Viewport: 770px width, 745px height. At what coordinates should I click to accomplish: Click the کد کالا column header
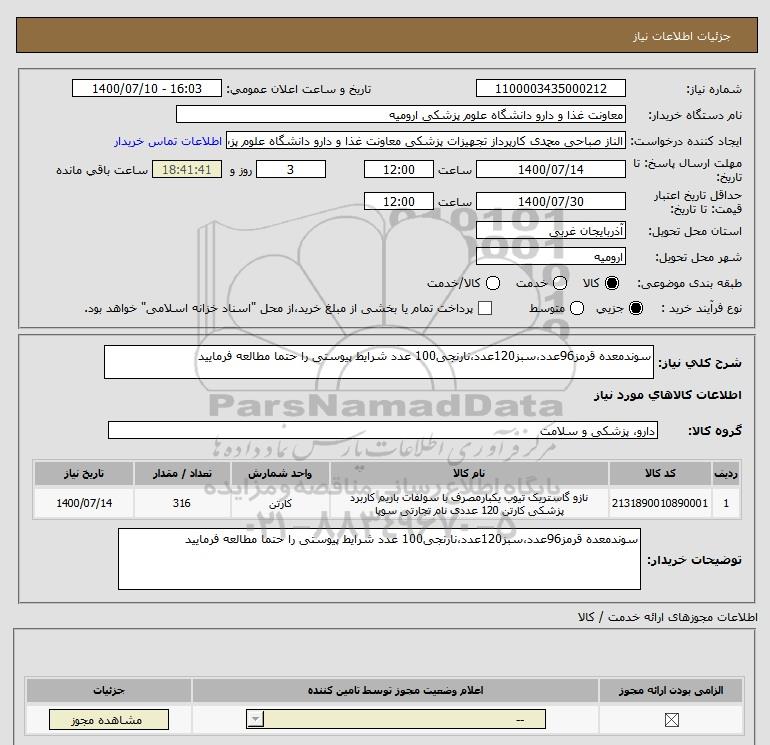pos(660,473)
